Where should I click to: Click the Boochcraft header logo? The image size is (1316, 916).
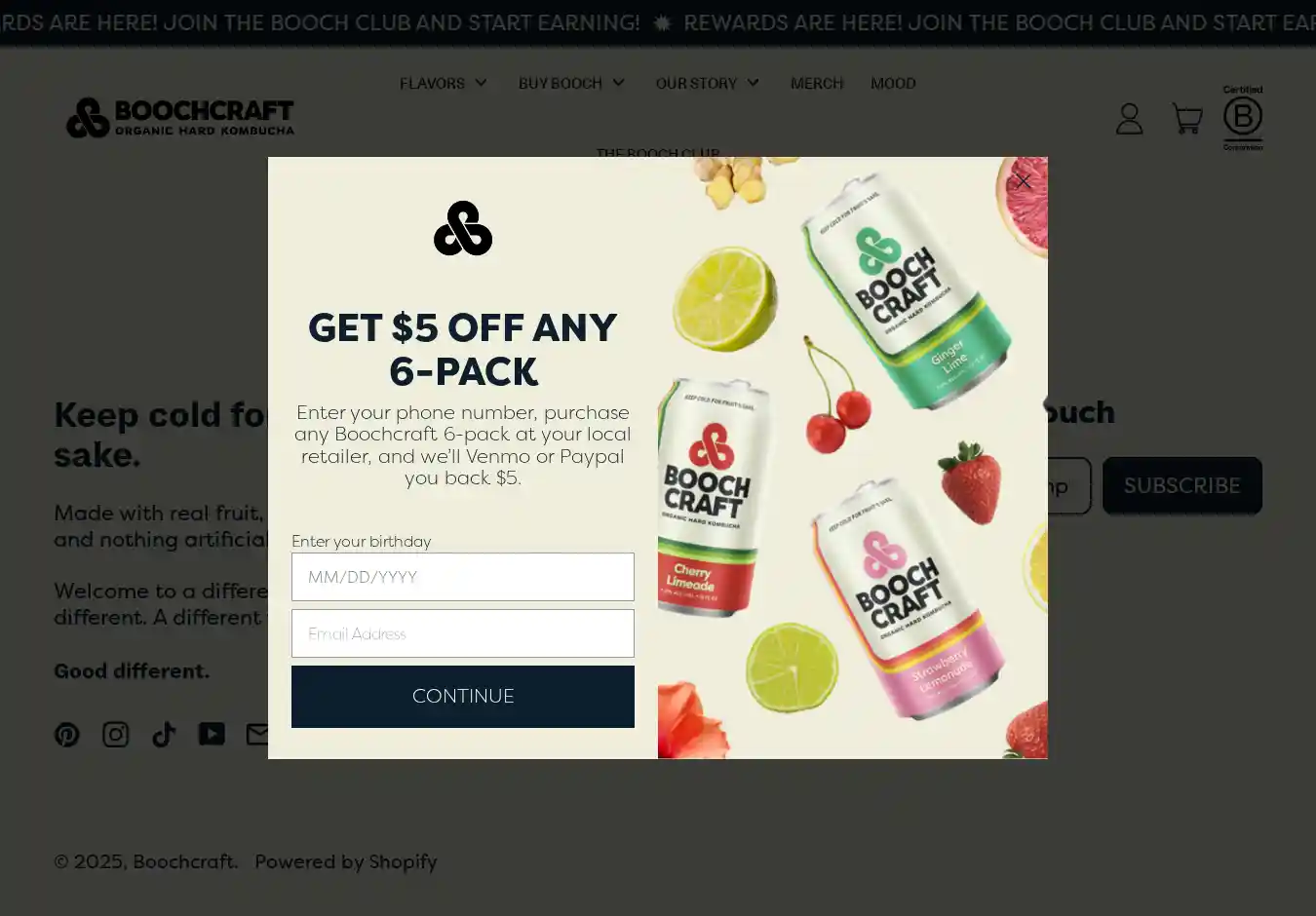(180, 118)
